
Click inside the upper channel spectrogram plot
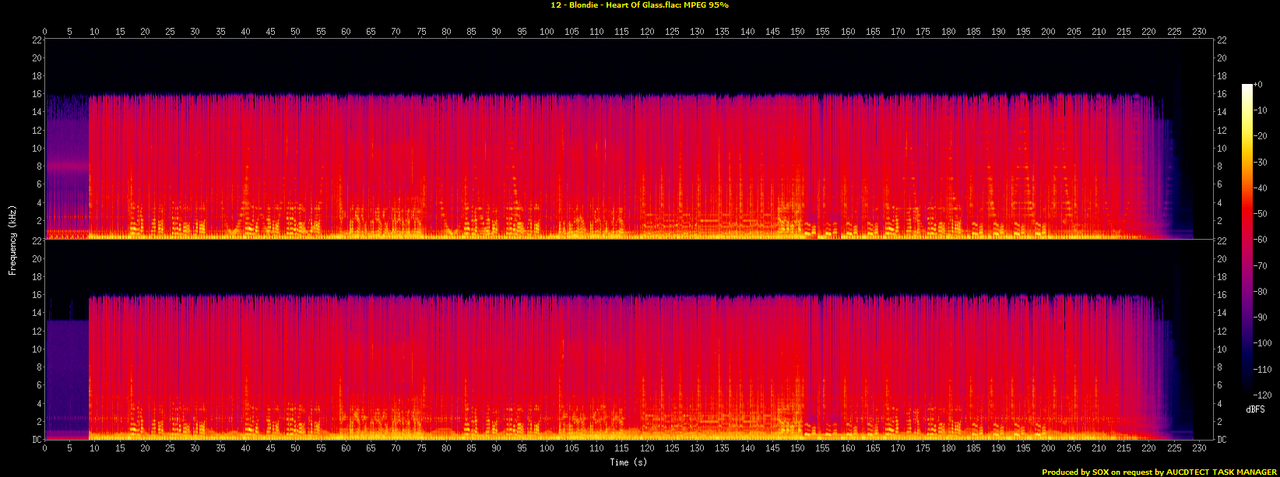(628, 139)
